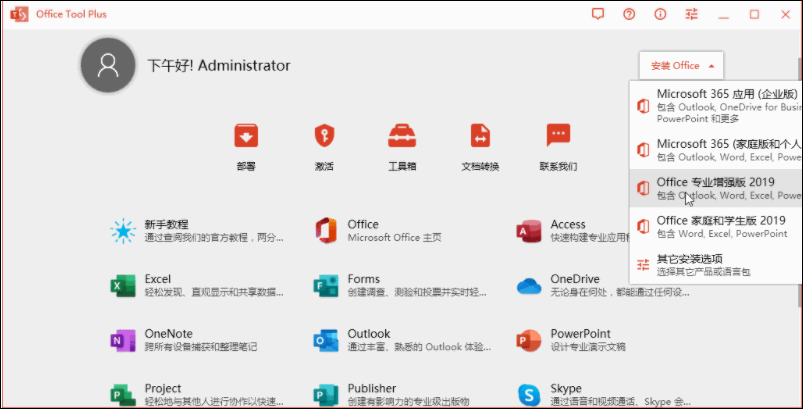
Task: Click the Outlook app icon
Action: click(326, 340)
